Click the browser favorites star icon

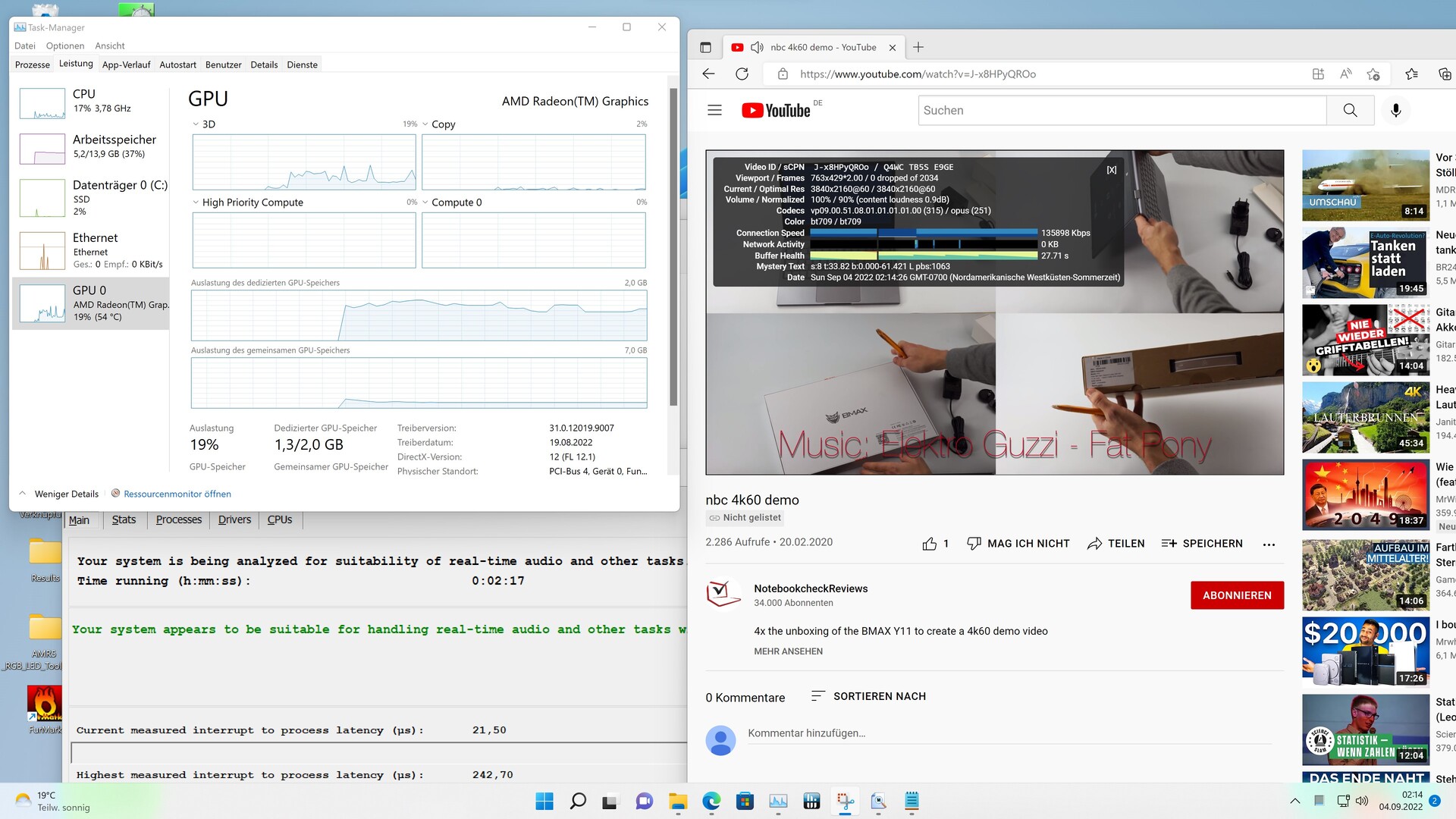[x=1410, y=74]
